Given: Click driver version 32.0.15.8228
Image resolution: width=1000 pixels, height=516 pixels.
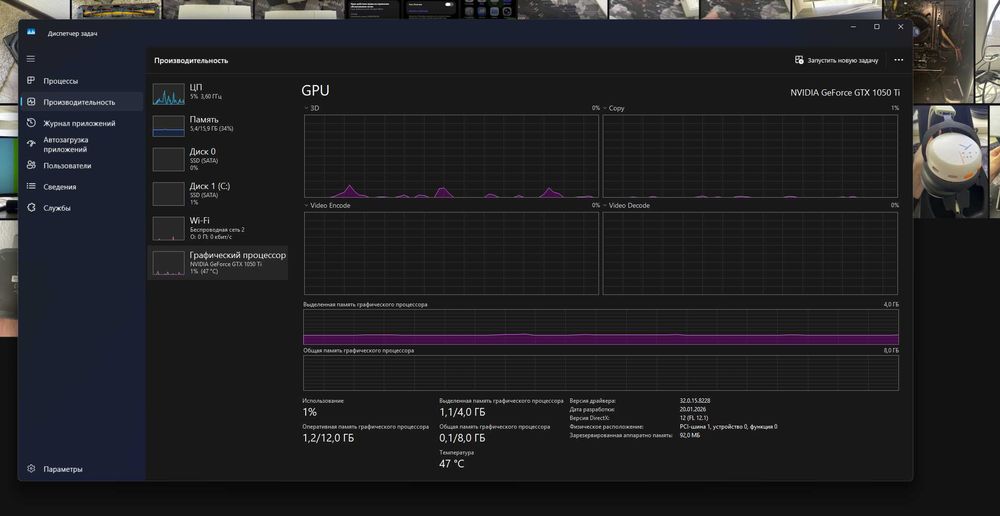Looking at the screenshot, I should [695, 401].
